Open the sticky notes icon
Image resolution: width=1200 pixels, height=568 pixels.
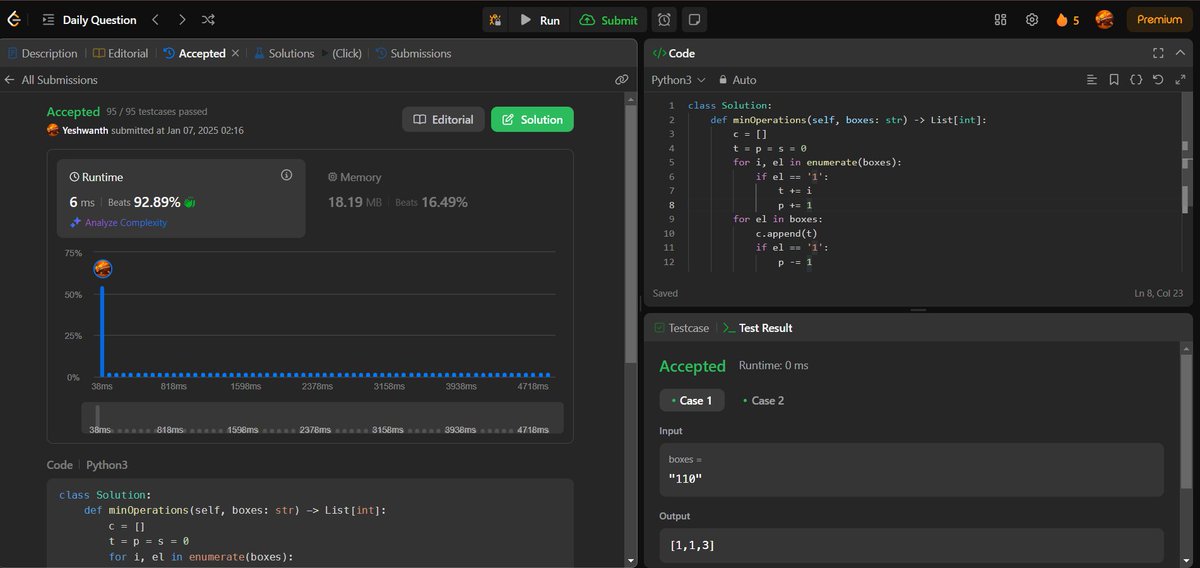click(695, 19)
